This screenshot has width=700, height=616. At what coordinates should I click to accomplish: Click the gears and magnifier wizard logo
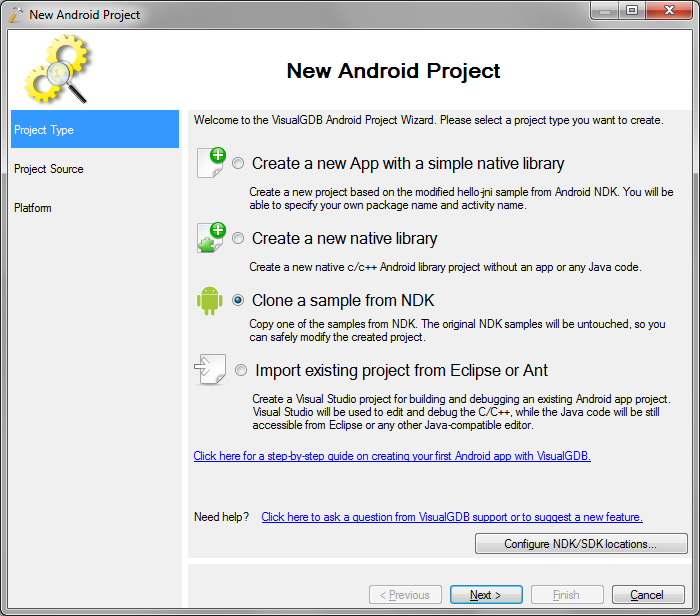[58, 69]
